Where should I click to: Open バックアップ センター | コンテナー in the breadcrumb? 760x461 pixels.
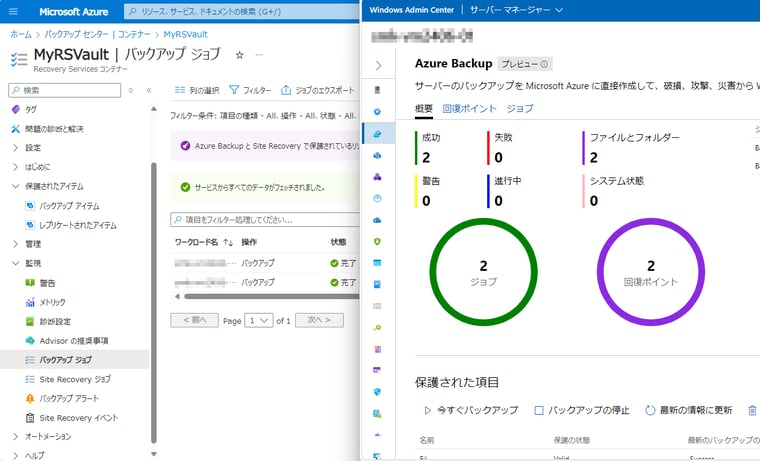(x=97, y=34)
